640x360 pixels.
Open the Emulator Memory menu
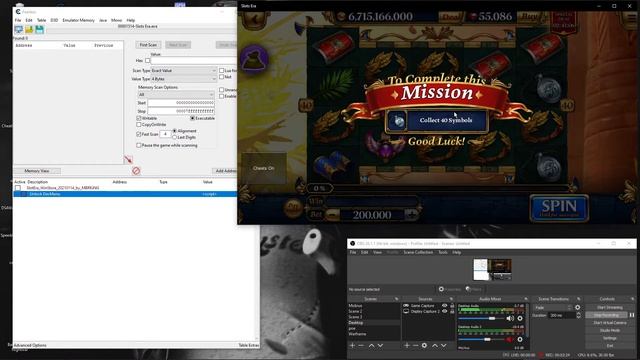click(78, 20)
